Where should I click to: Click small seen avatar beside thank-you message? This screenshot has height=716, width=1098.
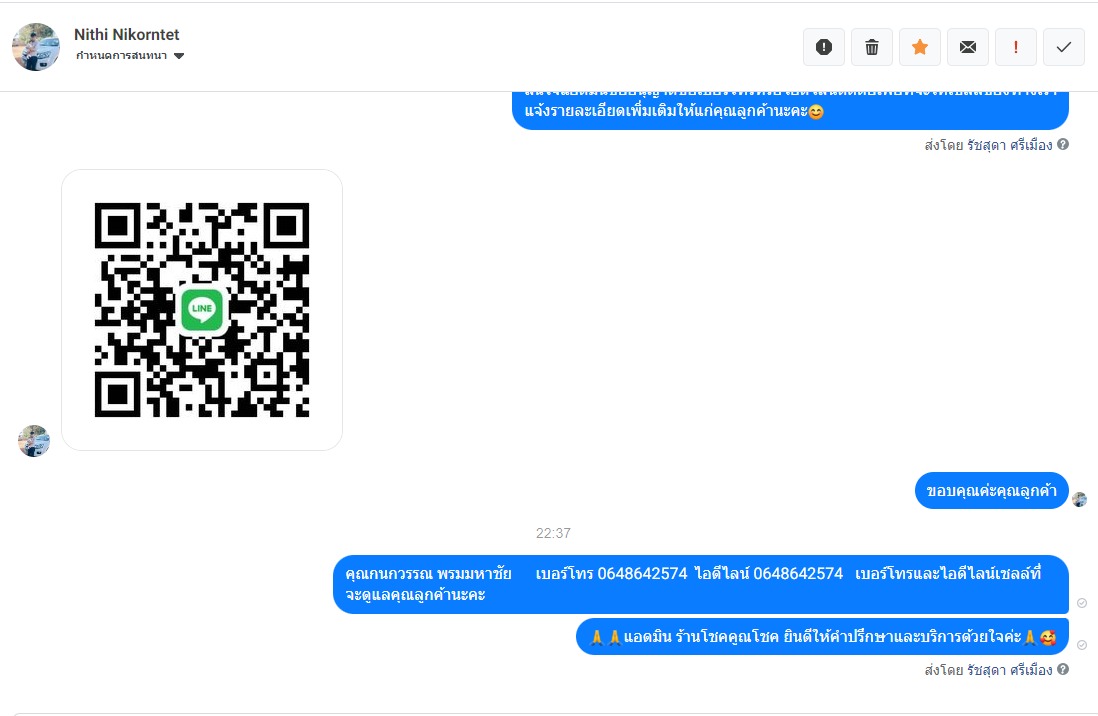click(x=1080, y=500)
